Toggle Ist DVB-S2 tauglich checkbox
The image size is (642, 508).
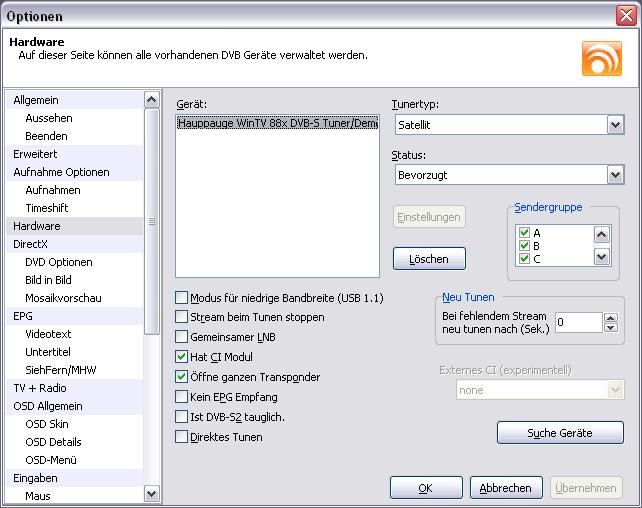pos(182,417)
